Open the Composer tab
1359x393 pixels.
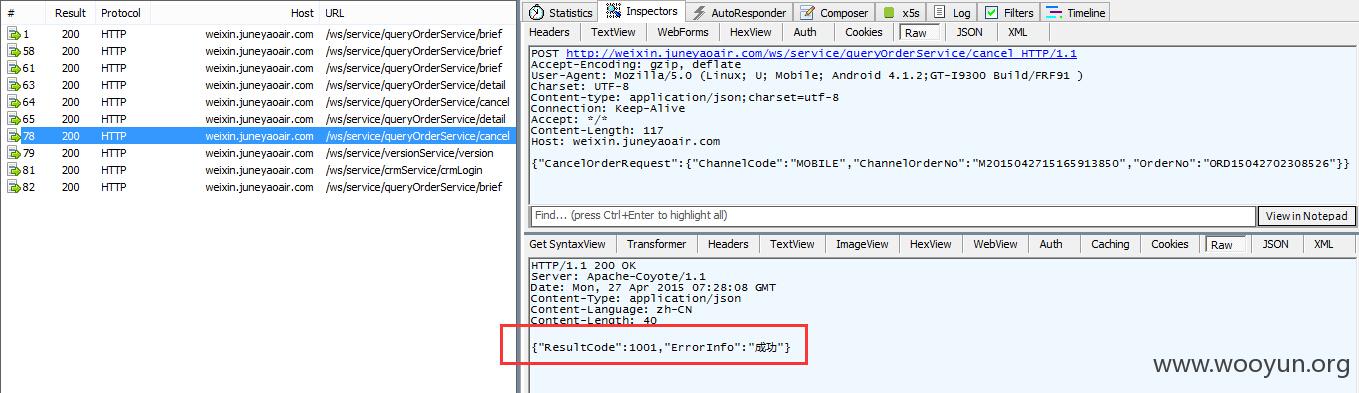tap(833, 13)
